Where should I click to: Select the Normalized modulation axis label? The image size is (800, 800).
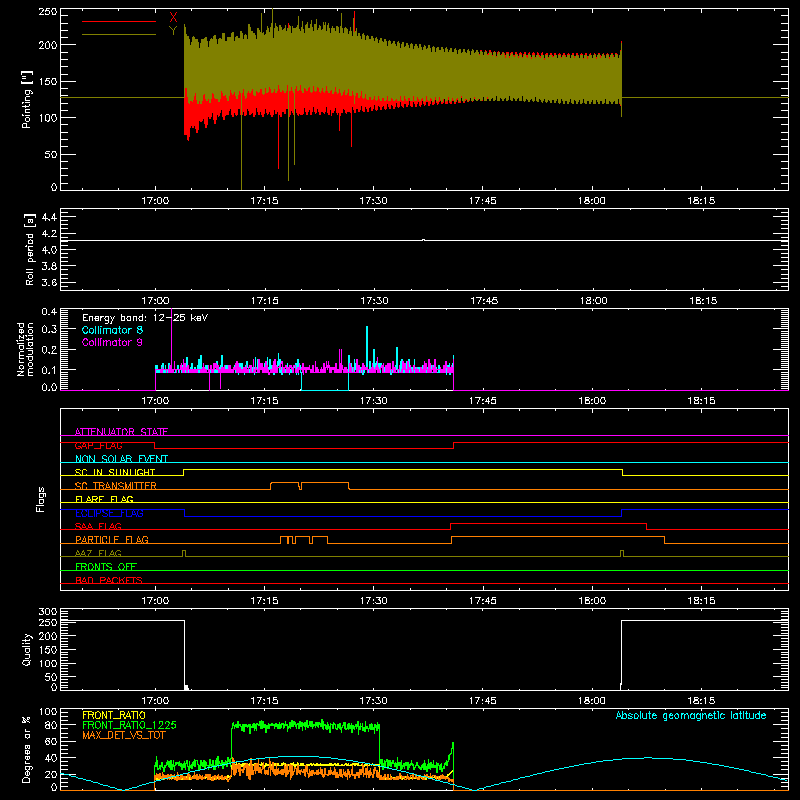click(25, 349)
